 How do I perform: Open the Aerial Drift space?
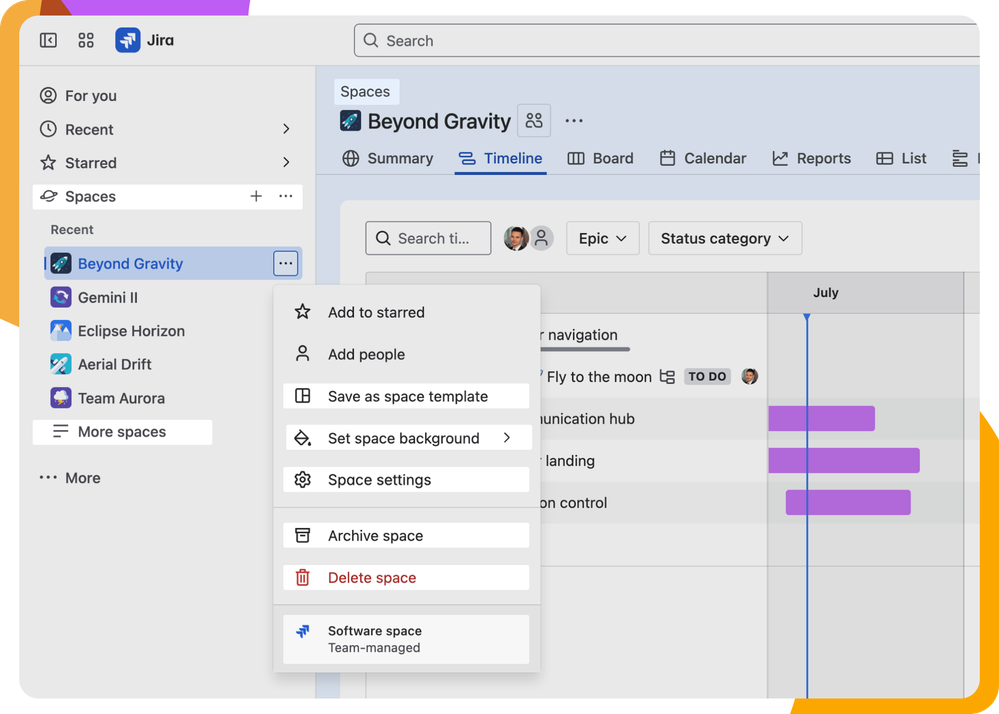click(115, 364)
